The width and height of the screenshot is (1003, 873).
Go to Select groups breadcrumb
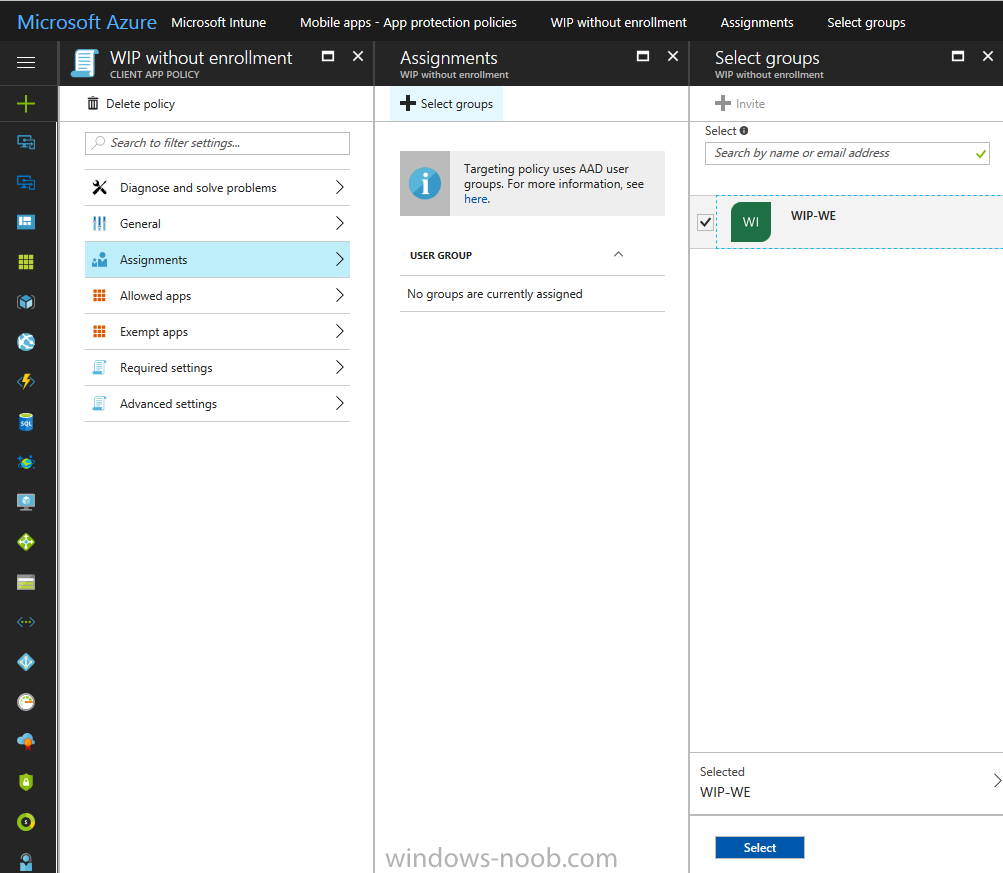tap(866, 22)
